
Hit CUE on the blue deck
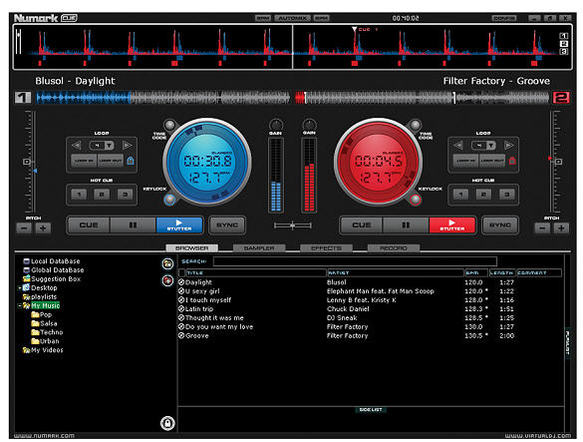(88, 225)
